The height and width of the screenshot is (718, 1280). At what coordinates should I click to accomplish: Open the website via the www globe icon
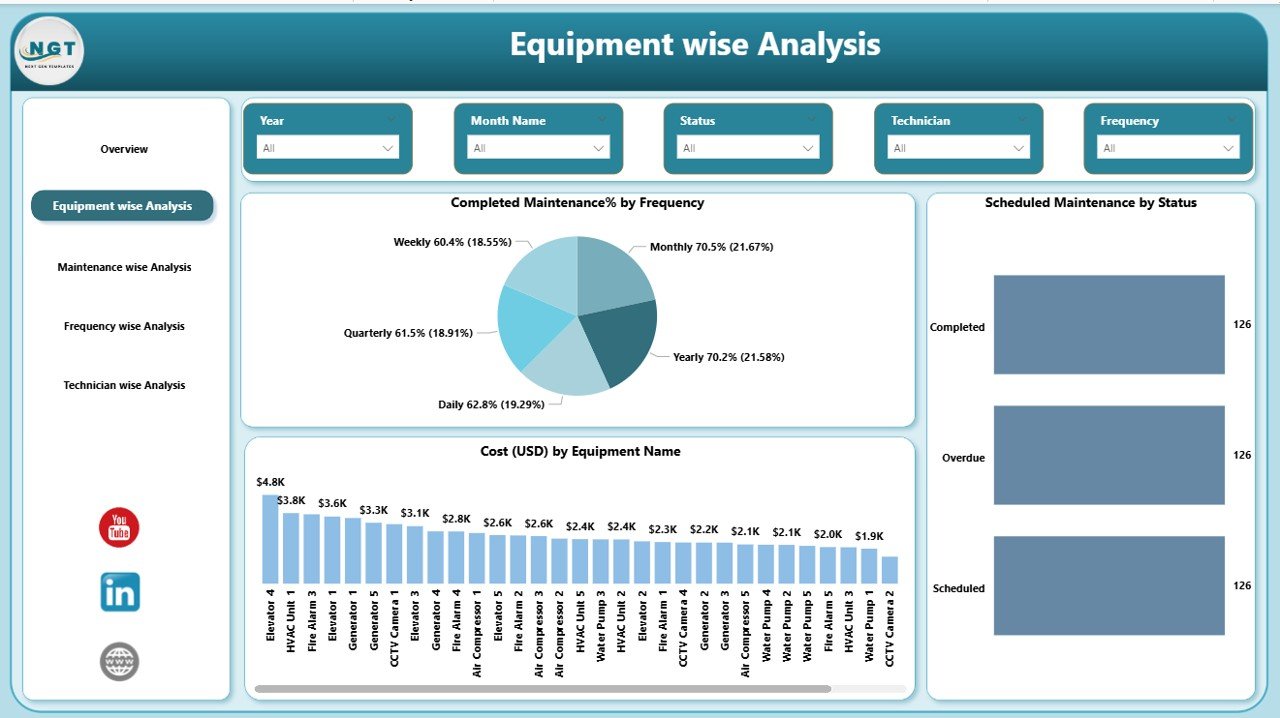[119, 660]
